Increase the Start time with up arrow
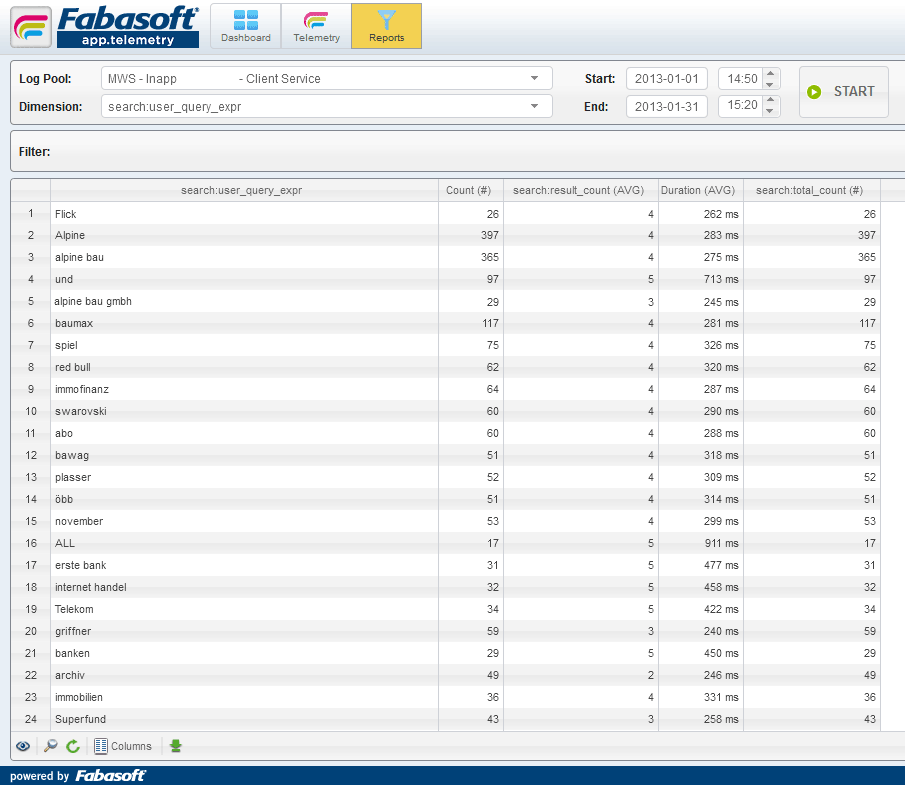This screenshot has width=905, height=785. [770, 73]
